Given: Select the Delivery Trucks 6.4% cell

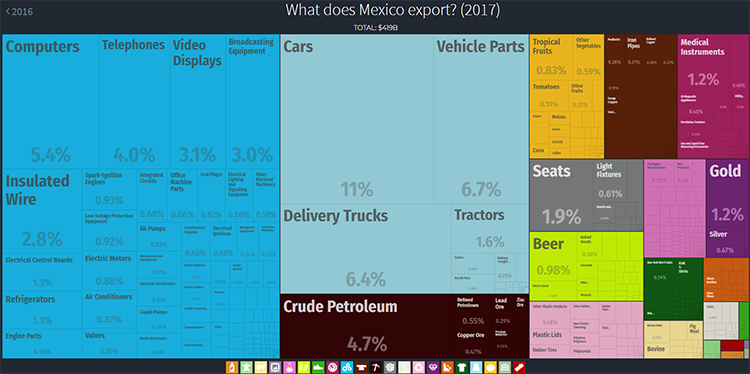Looking at the screenshot, I should (x=366, y=249).
